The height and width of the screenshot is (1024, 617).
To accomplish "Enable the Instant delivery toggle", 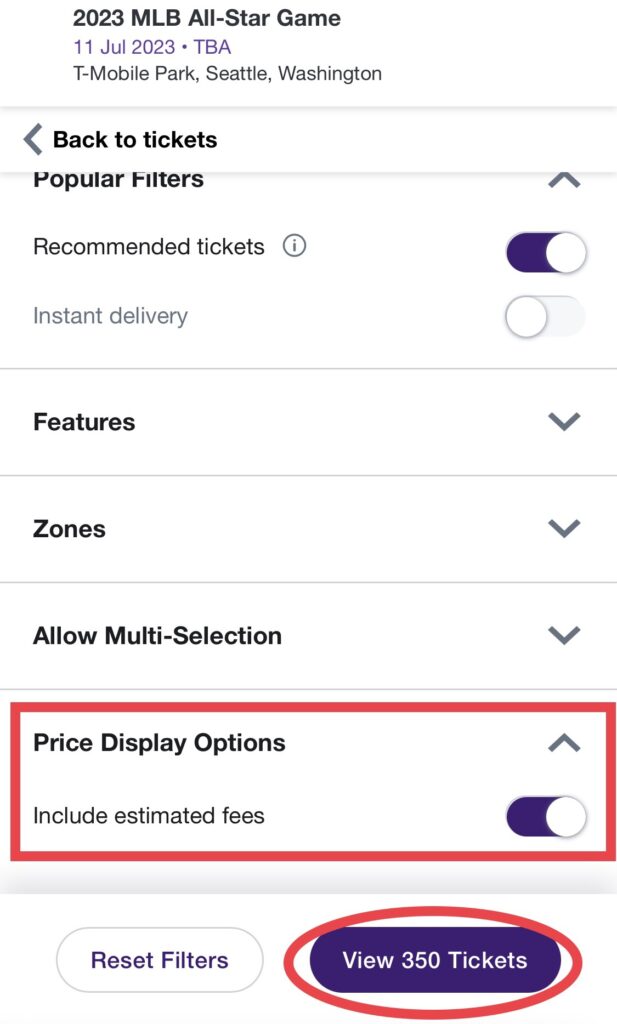I will coord(545,318).
